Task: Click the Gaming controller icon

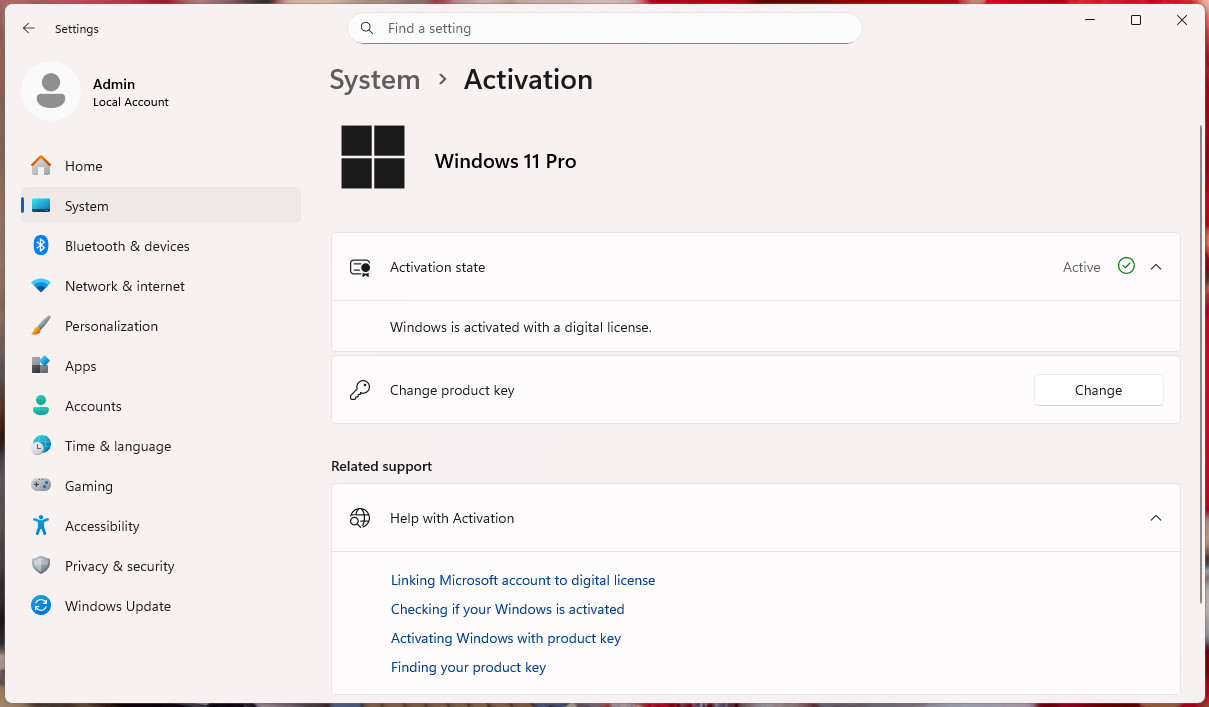Action: pyautogui.click(x=41, y=486)
